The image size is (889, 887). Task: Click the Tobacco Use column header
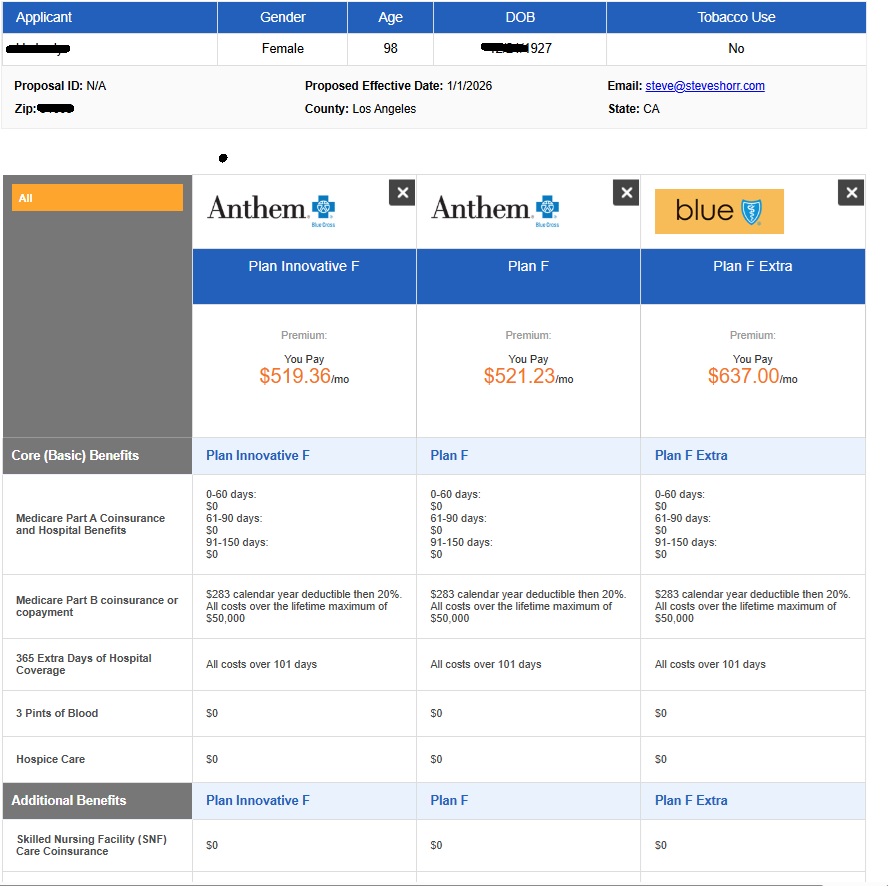pyautogui.click(x=736, y=18)
